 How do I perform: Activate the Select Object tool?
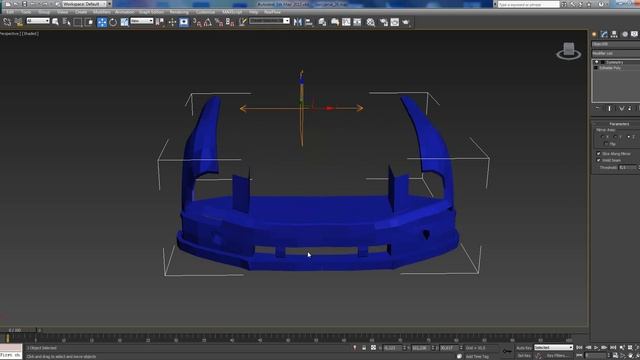[x=56, y=22]
